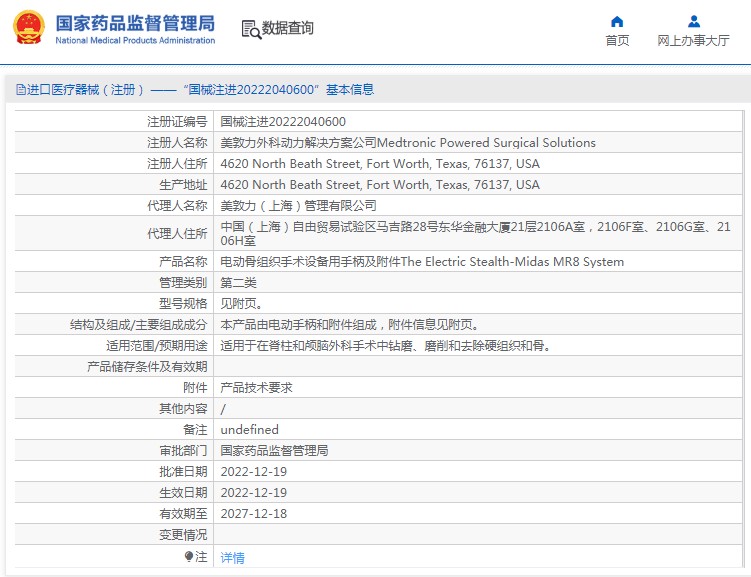The width and height of the screenshot is (751, 577).
Task: Click the 结构及组成 composition description value
Action: click(x=350, y=325)
